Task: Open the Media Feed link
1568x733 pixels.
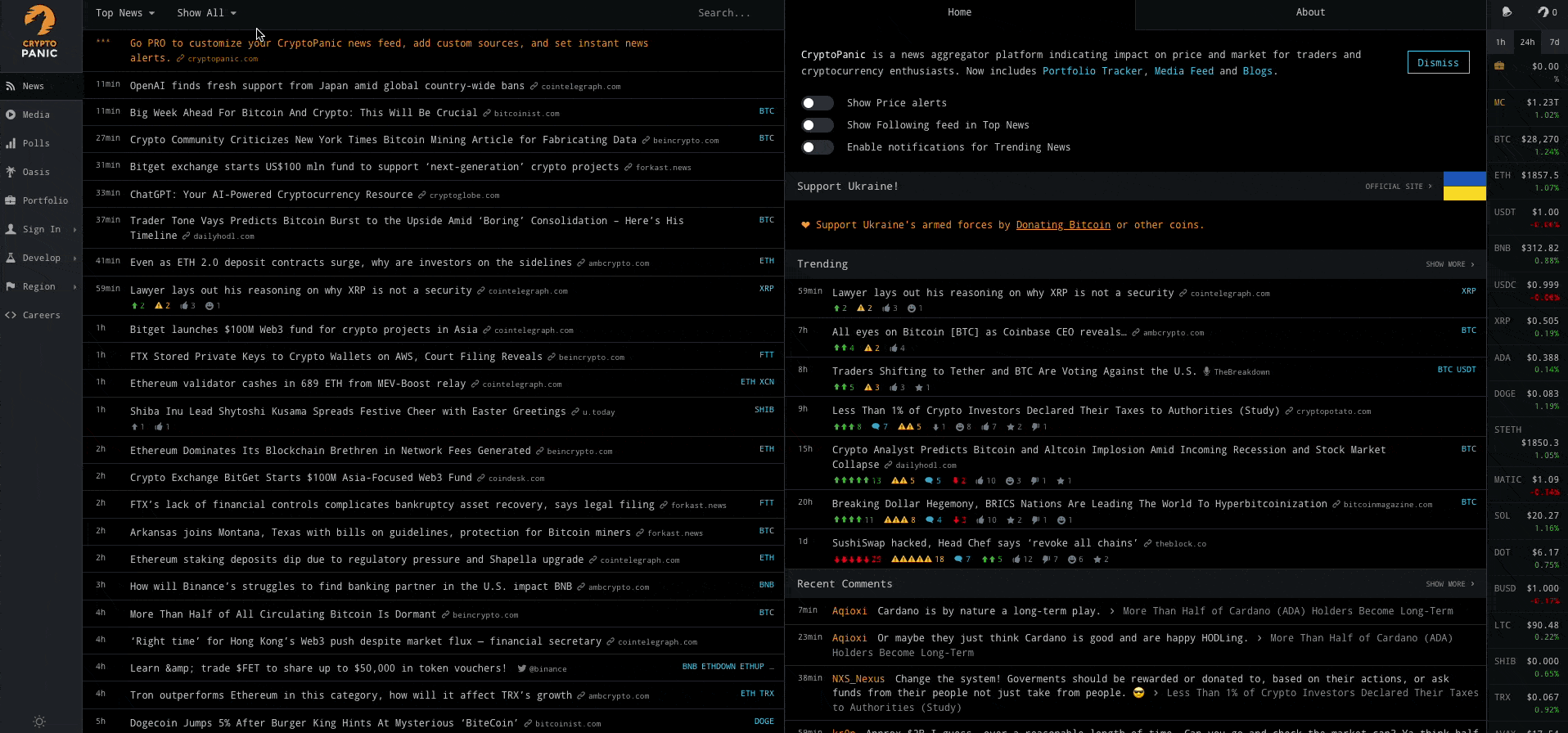Action: (1184, 71)
